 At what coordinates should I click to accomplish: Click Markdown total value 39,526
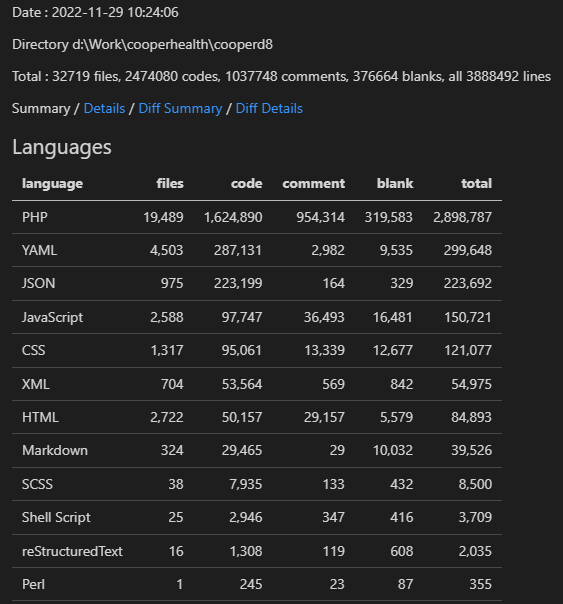point(472,451)
